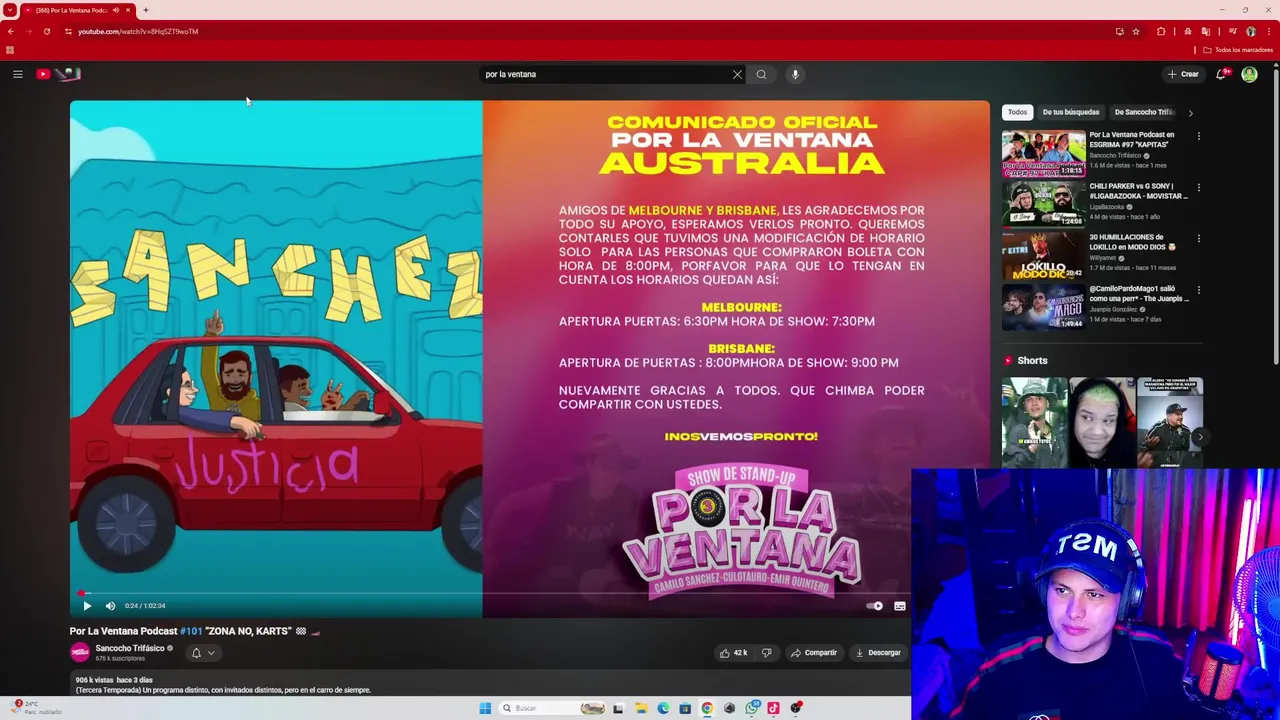Show more filter chips with right arrow
The image size is (1280, 720).
(x=1190, y=113)
